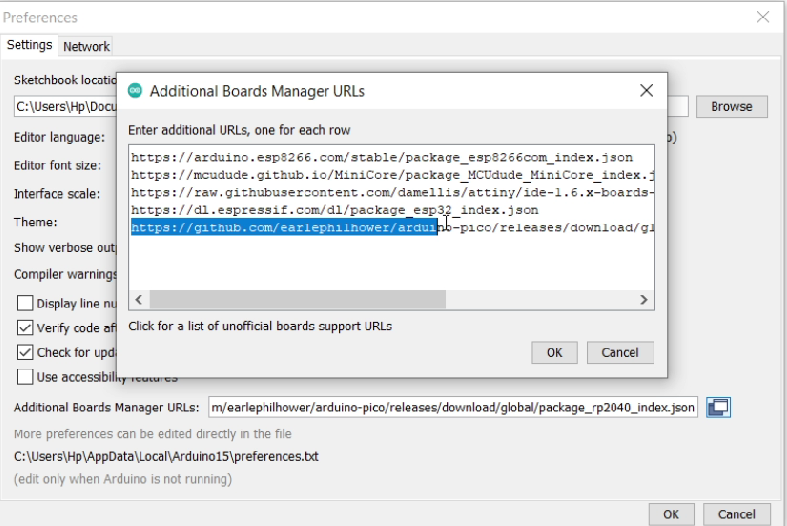Click empty URL text area below entries
This screenshot has height=526, width=787.
[391, 262]
